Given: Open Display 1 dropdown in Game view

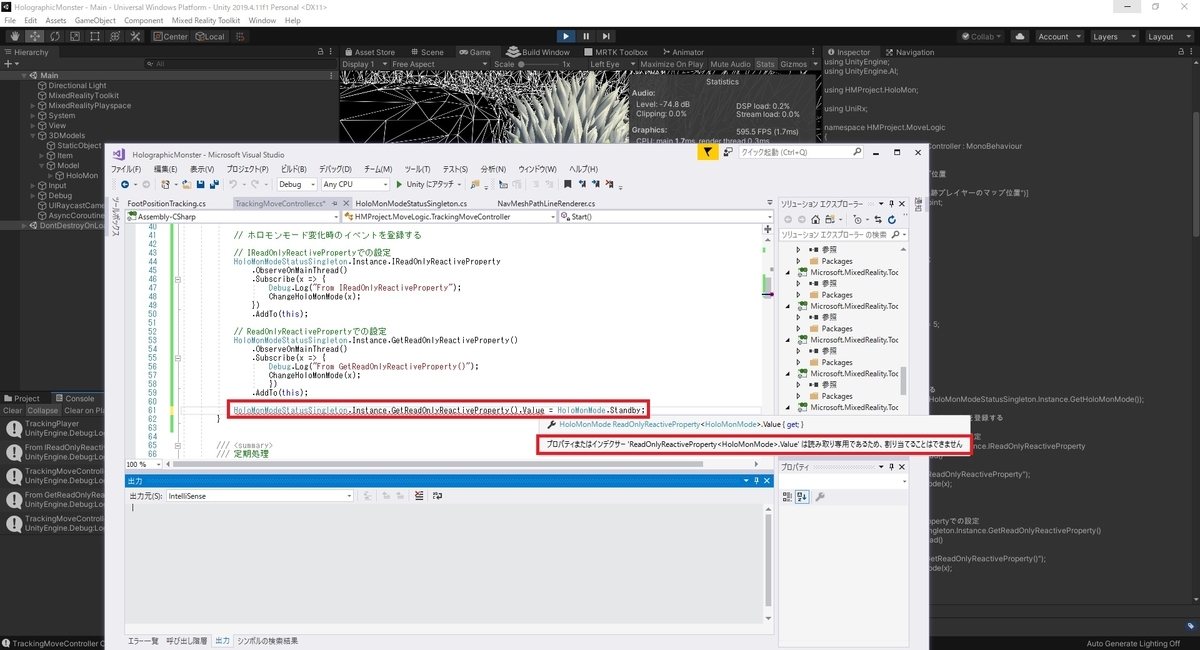Looking at the screenshot, I should click(363, 64).
